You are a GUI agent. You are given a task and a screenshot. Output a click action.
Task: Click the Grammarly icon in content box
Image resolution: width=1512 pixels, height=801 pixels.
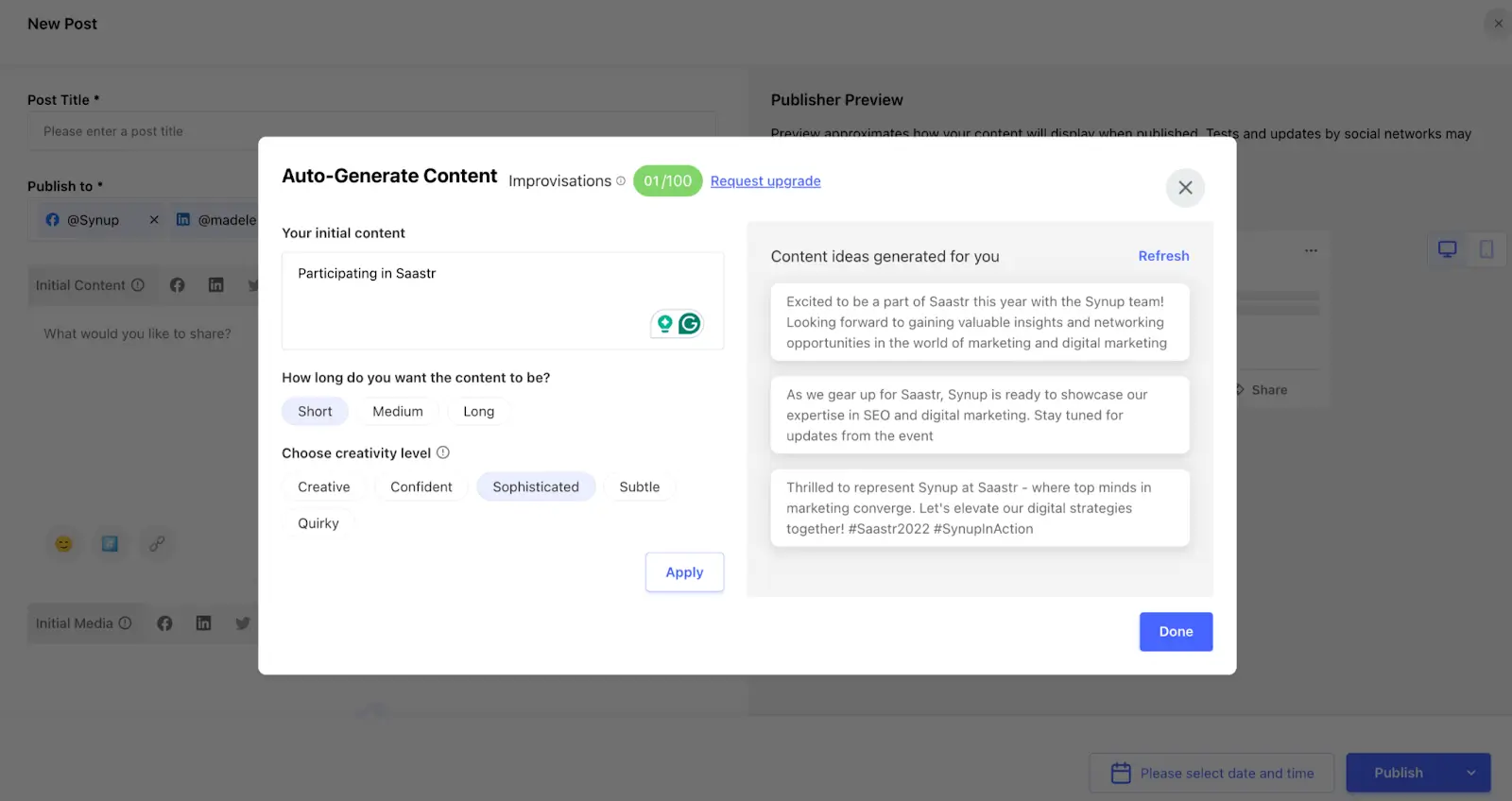click(690, 324)
